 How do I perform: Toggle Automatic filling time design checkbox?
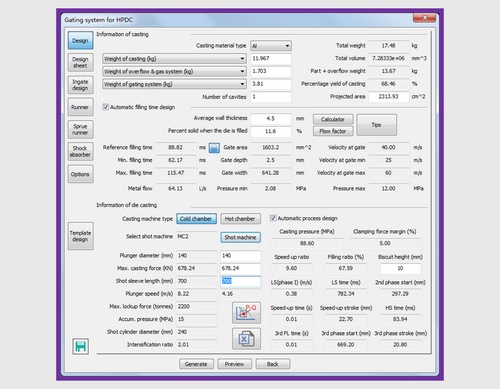[106, 107]
